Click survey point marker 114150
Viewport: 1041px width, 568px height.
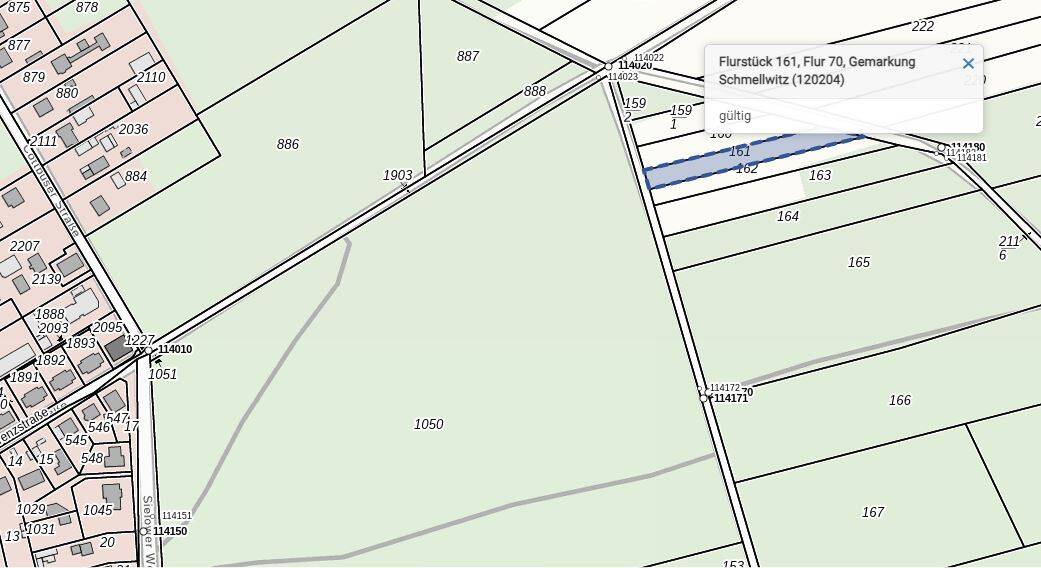coord(146,531)
